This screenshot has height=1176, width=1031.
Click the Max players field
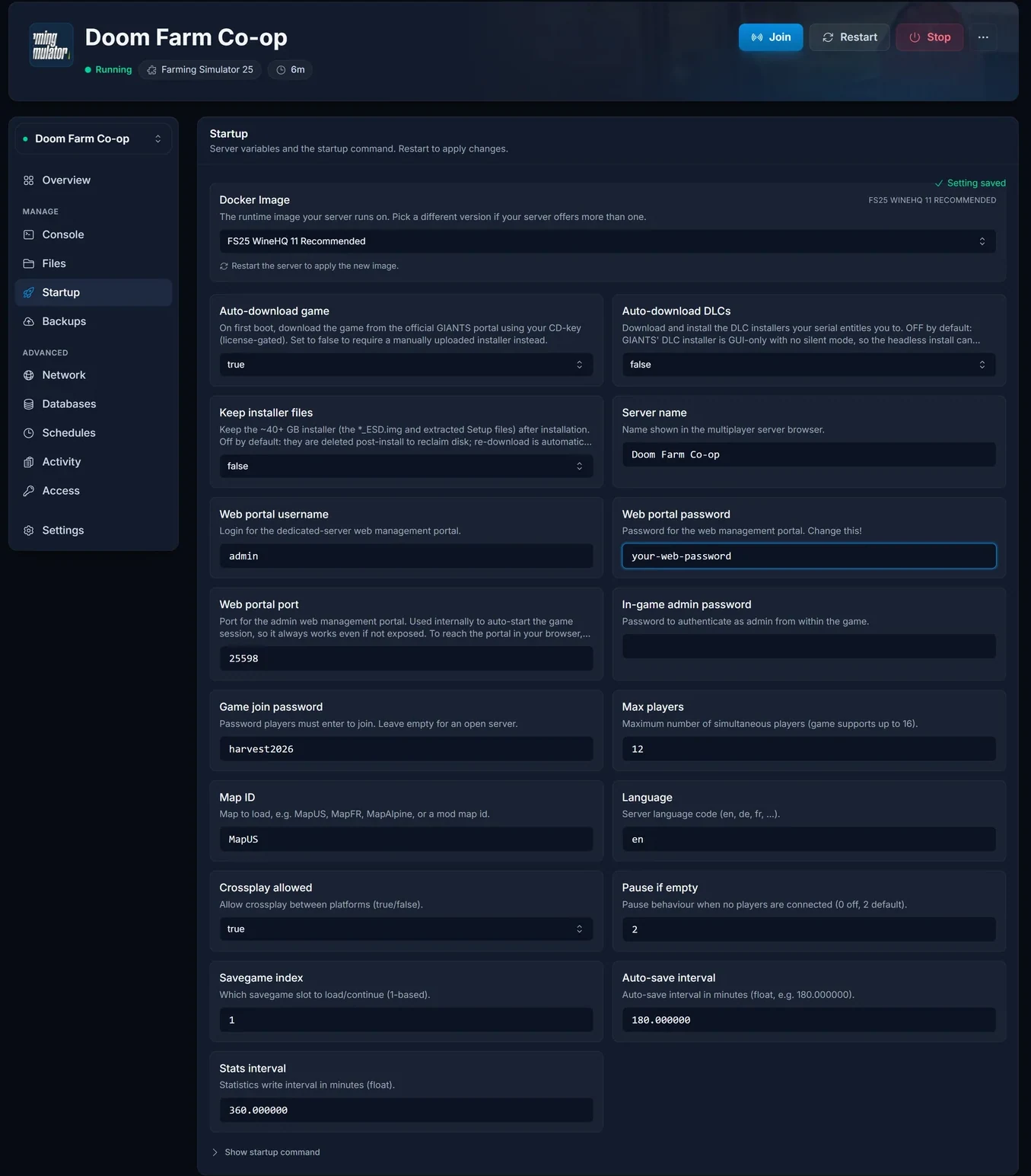809,749
